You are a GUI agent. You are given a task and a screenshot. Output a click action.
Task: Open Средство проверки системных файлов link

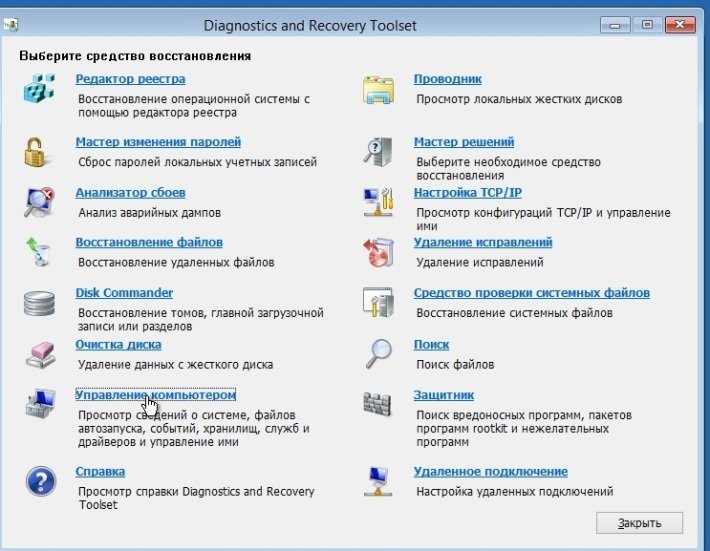click(531, 293)
